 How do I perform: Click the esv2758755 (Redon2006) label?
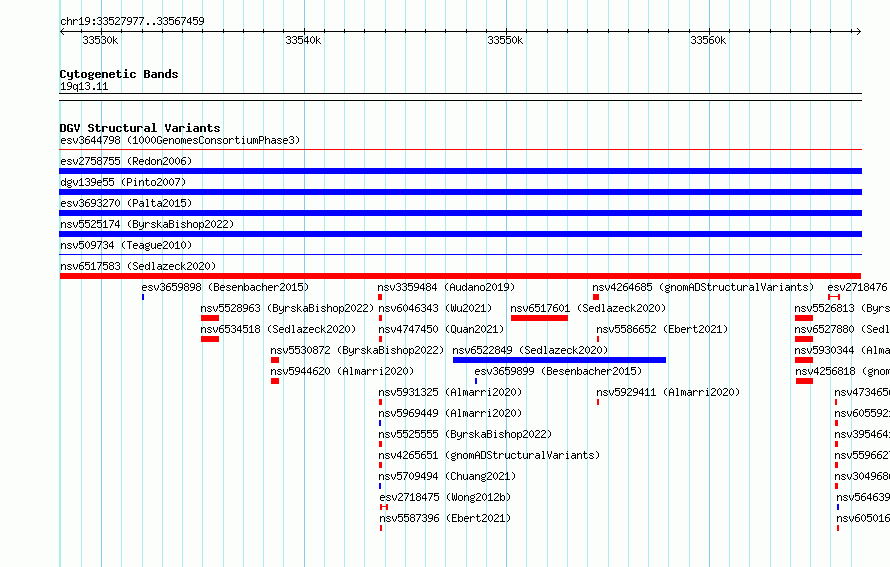[126, 161]
